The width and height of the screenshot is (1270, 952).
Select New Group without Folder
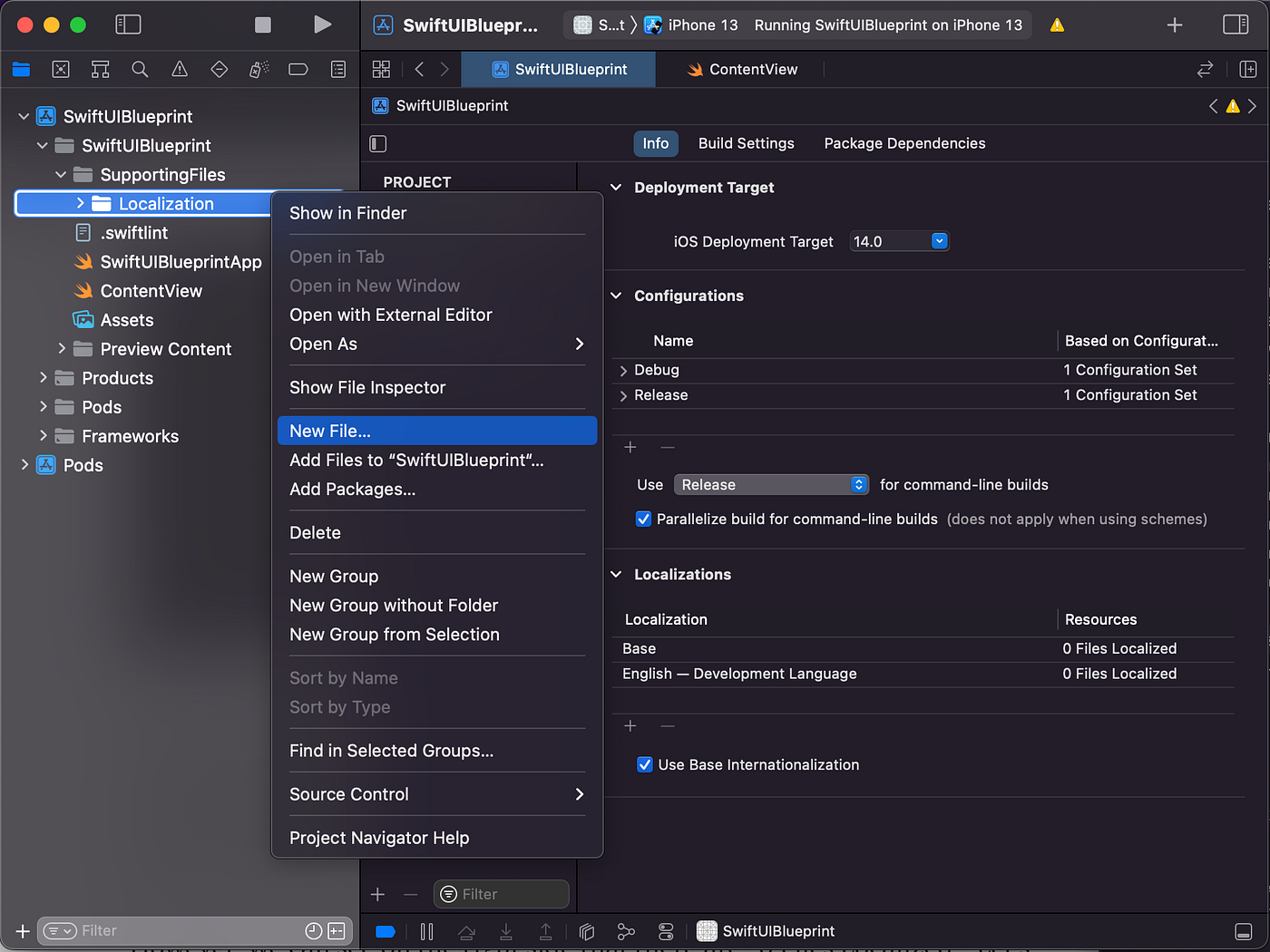click(x=437, y=605)
